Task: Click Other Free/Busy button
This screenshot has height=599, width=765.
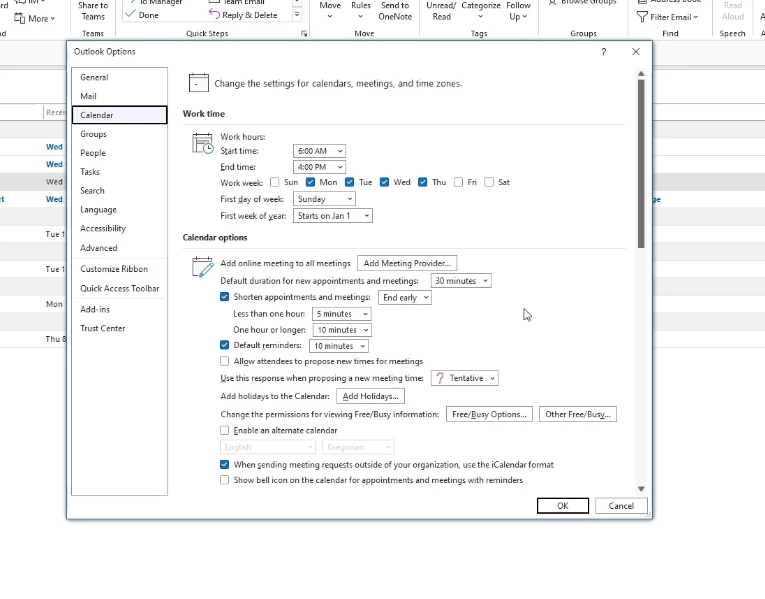Action: (578, 415)
